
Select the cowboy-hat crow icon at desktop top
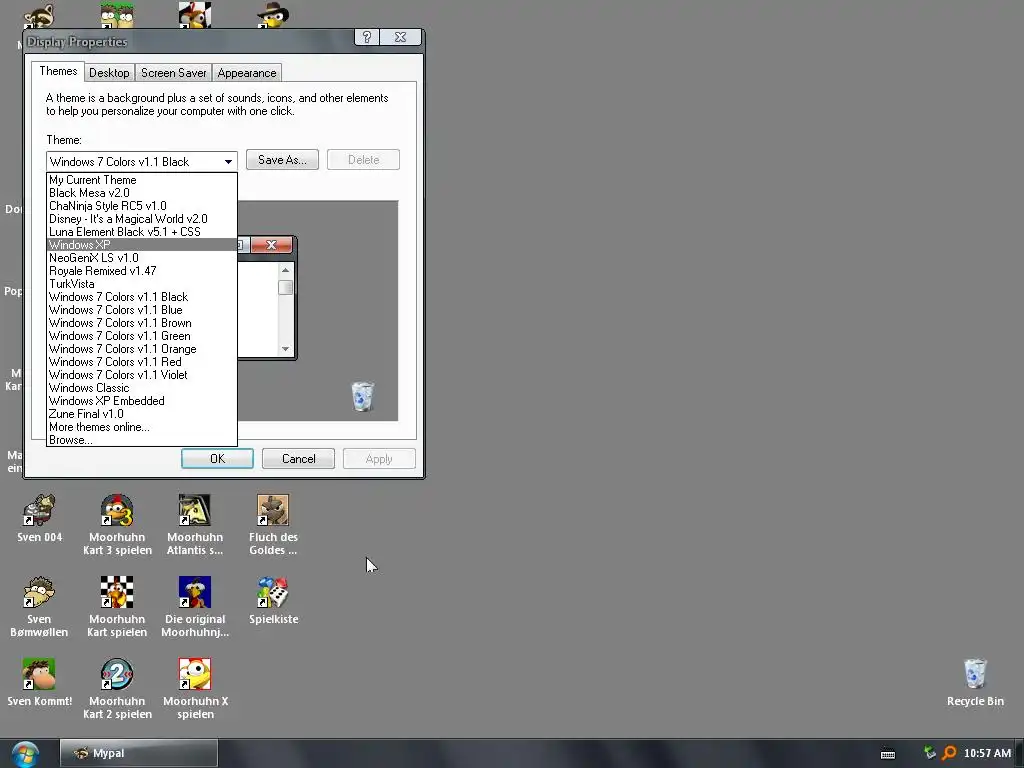[272, 14]
